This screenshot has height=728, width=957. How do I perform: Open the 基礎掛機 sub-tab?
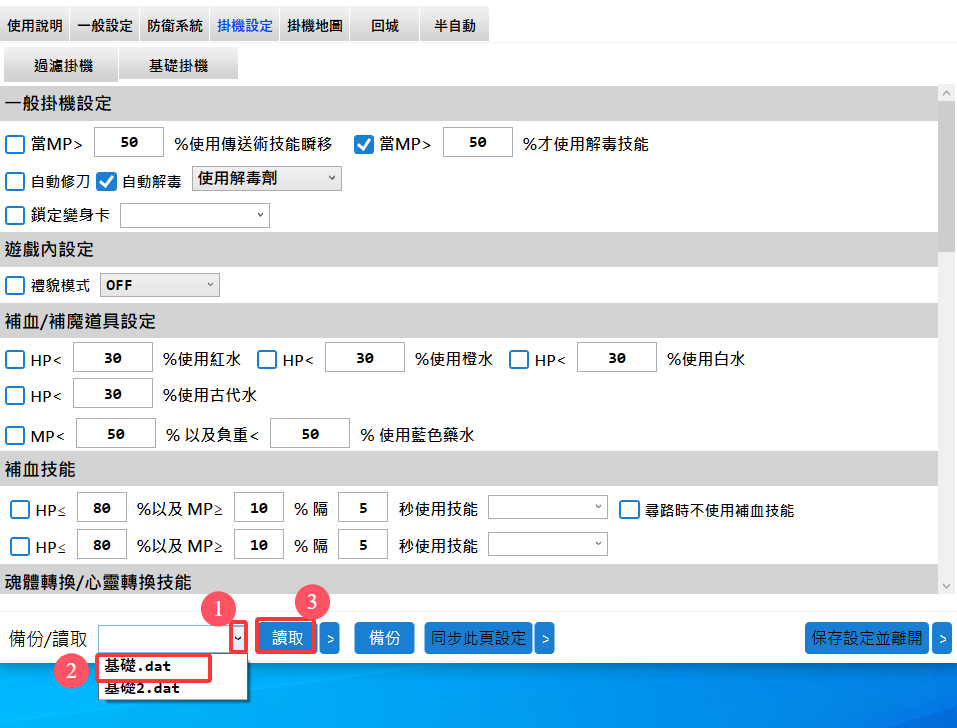click(178, 65)
